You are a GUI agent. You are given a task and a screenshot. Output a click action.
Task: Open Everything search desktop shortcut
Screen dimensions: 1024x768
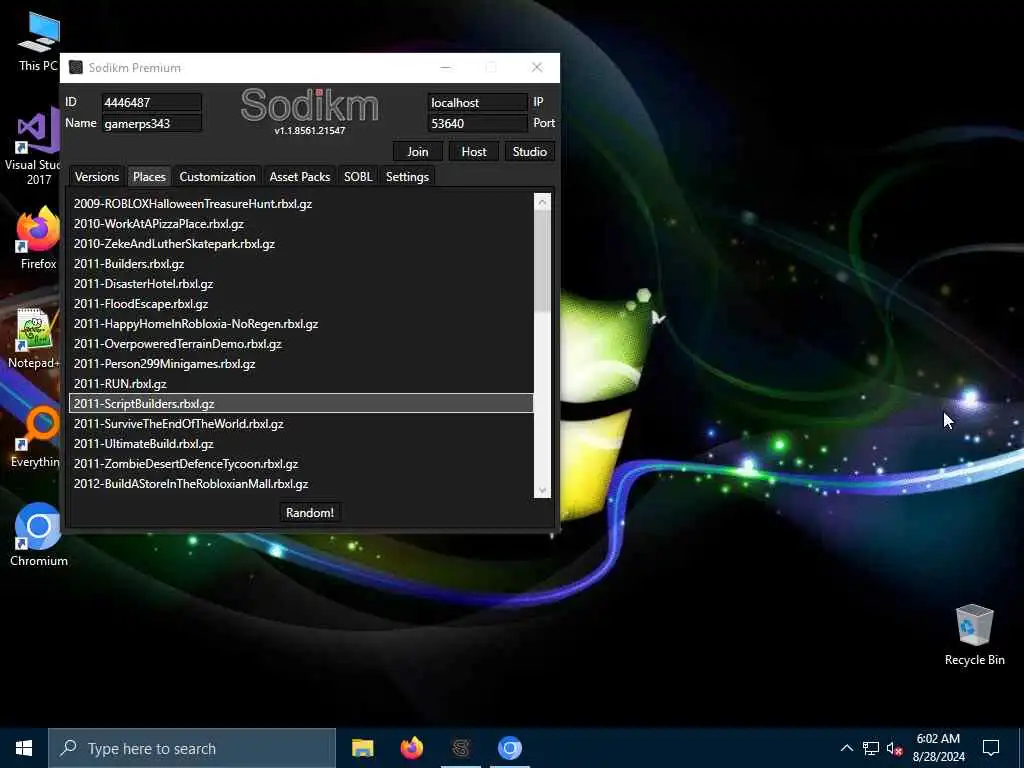pos(35,436)
